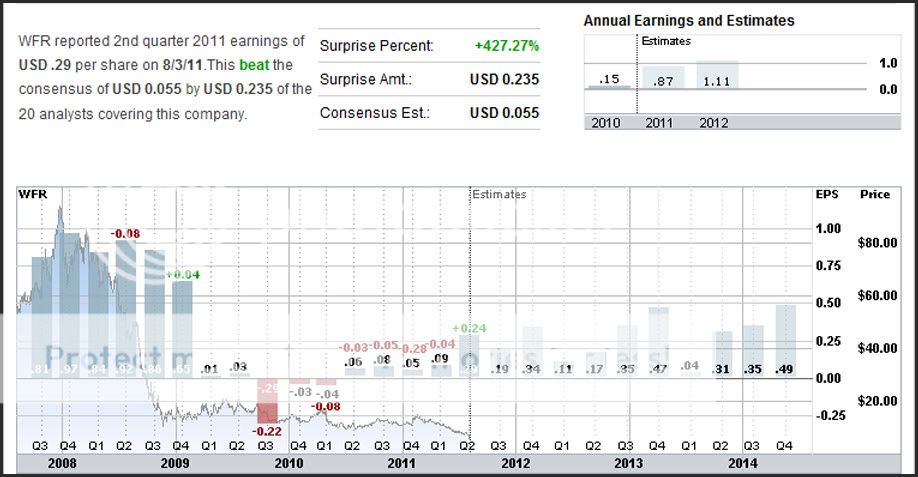Click the Consensus Est. USD 0.055 value
Screen dimensions: 918x477
504,113
